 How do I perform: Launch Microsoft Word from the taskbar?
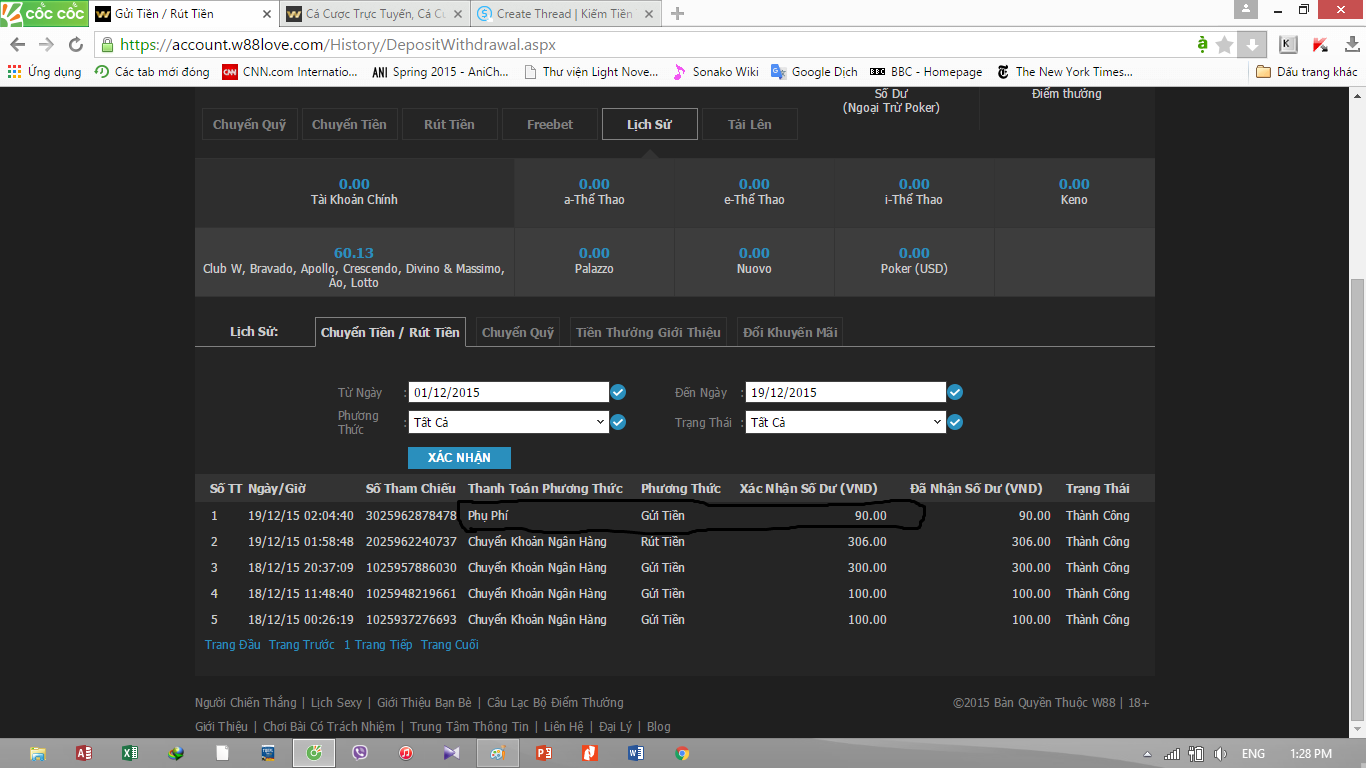[x=636, y=753]
